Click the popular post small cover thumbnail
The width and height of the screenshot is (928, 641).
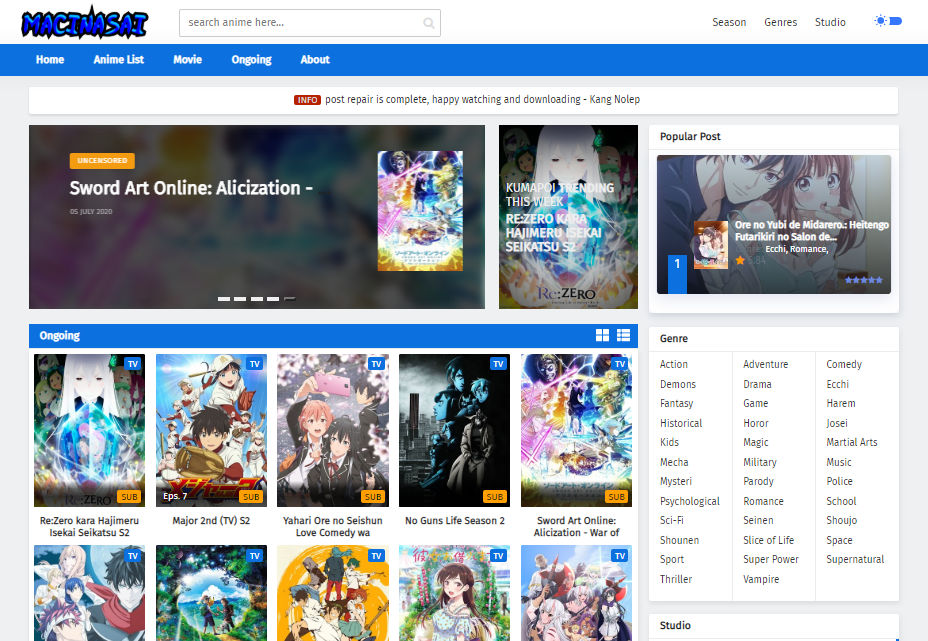click(711, 245)
